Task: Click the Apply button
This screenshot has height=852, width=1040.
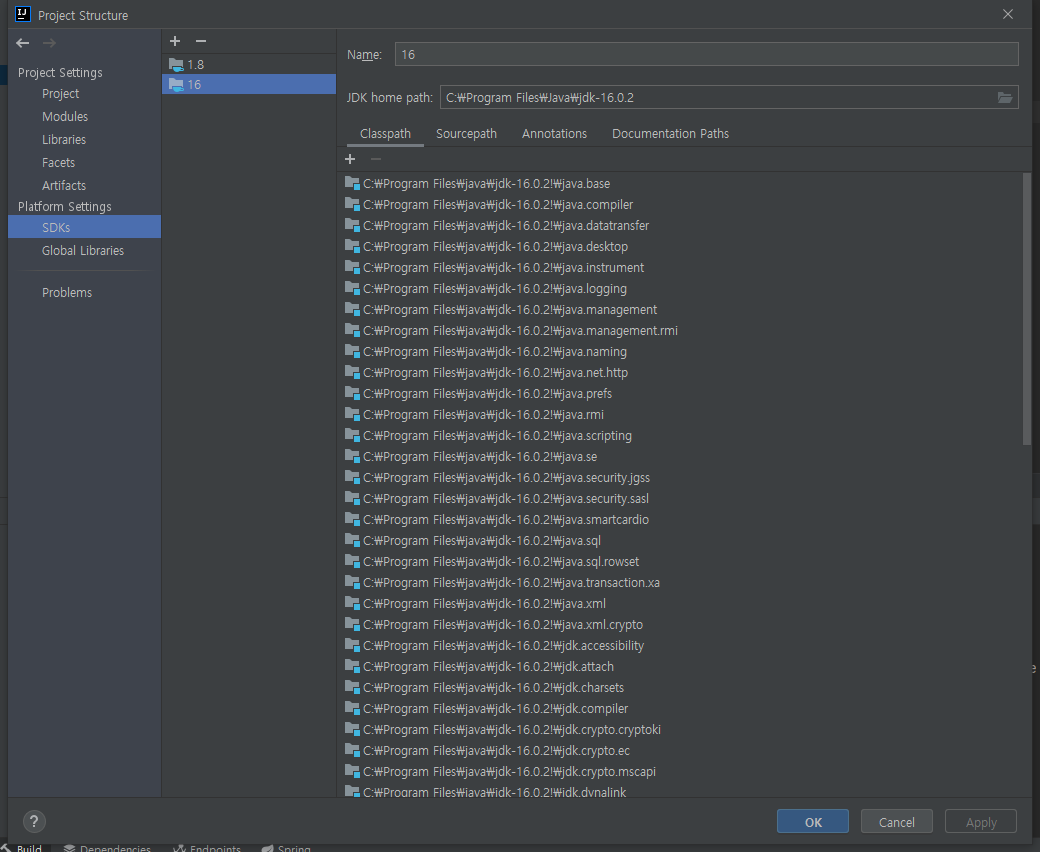Action: 981,822
